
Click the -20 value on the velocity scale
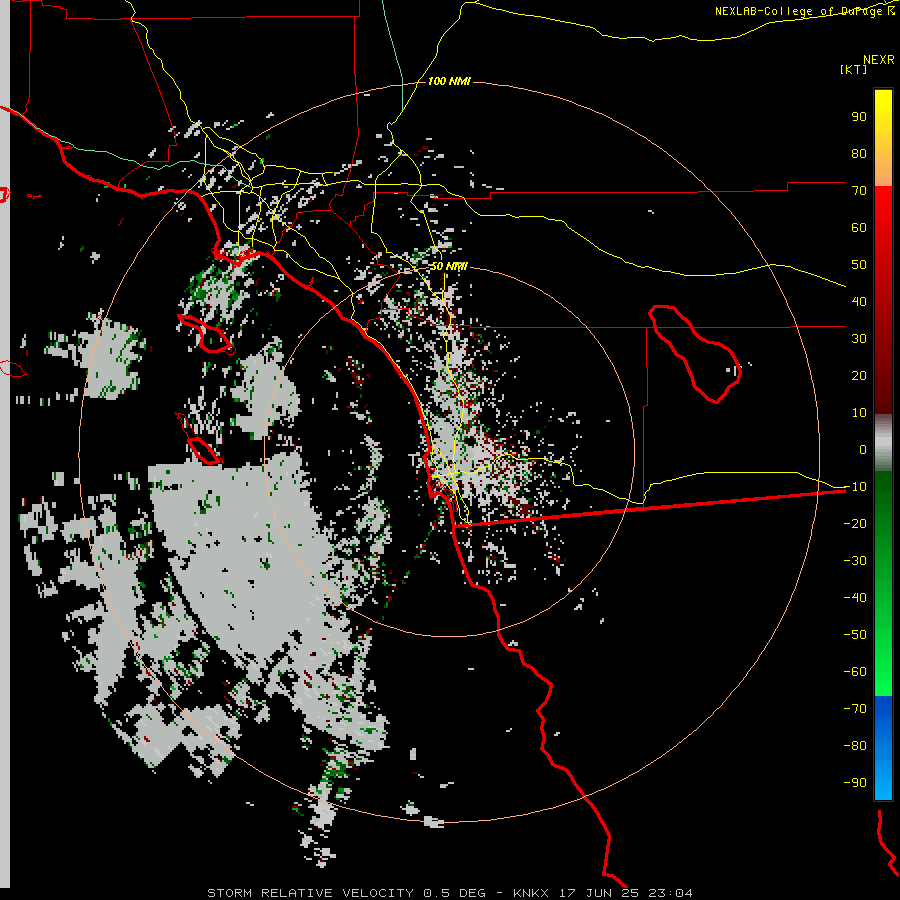(x=855, y=523)
